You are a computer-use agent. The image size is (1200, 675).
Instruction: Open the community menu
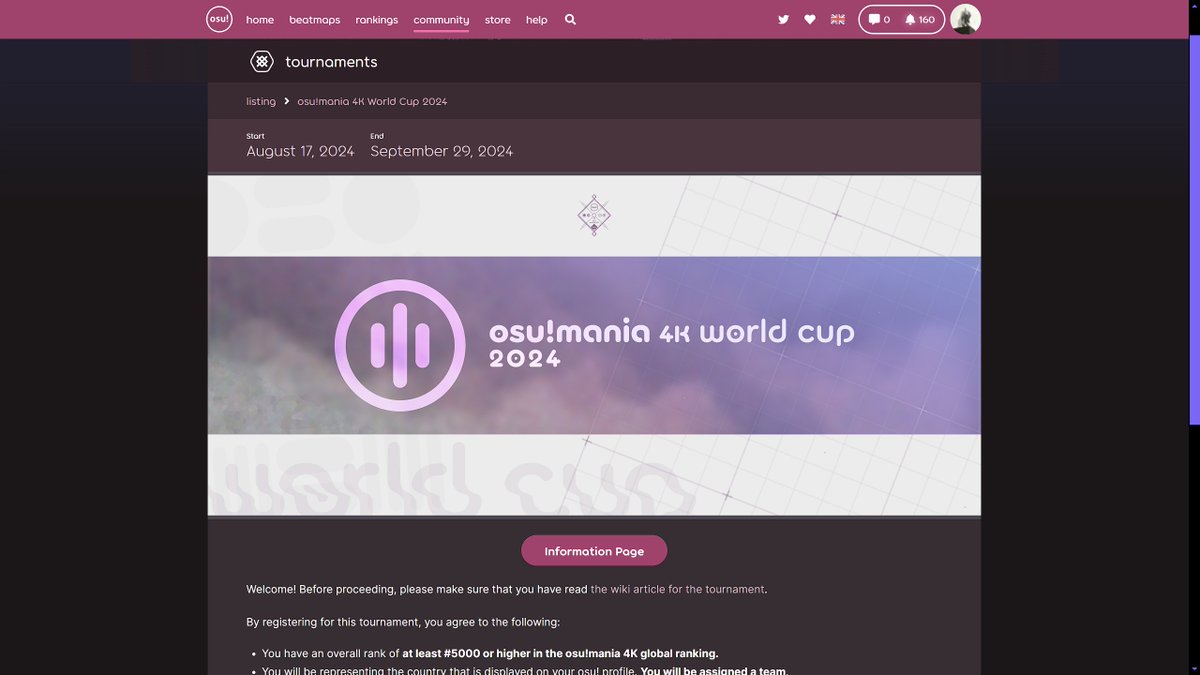point(441,20)
